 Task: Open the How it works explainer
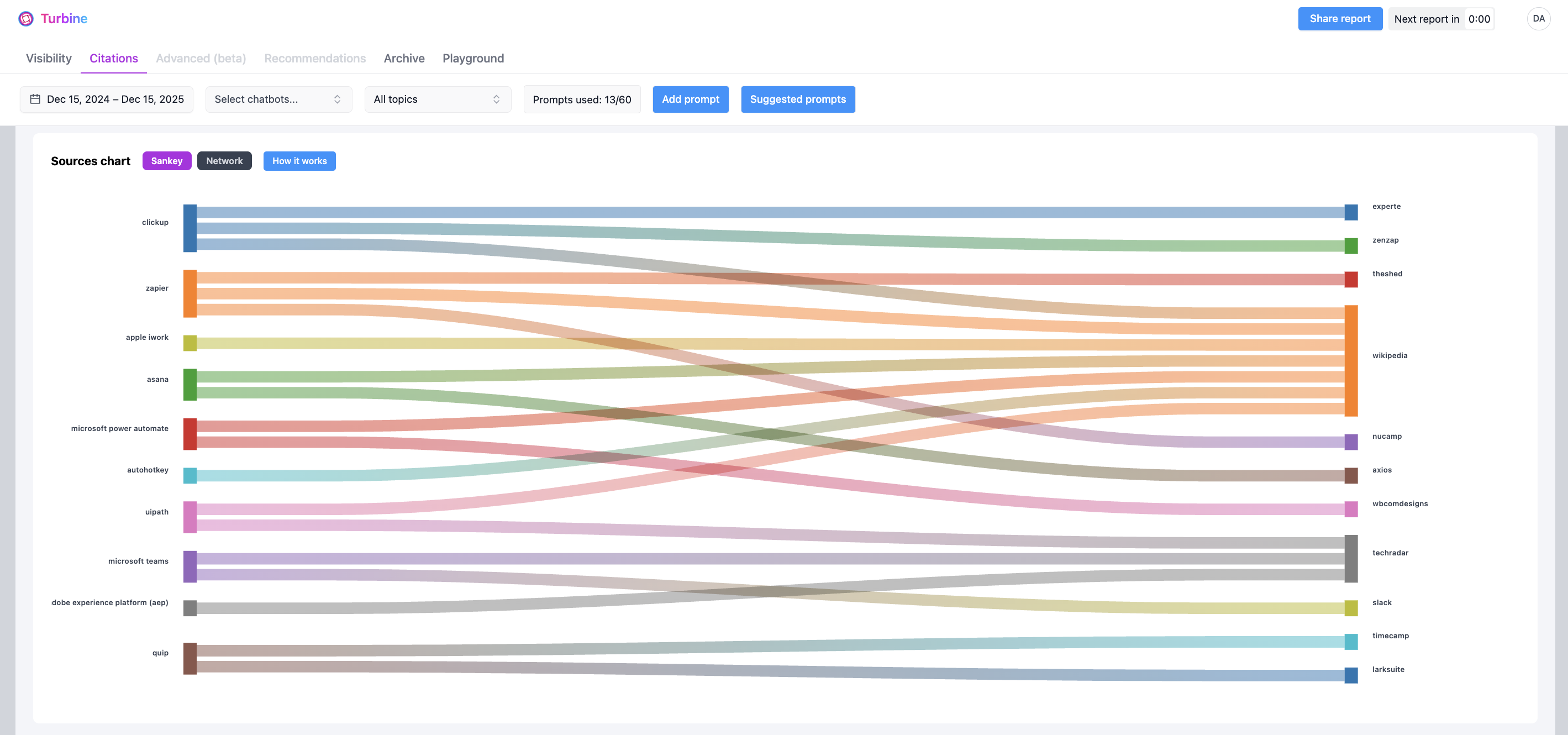pos(299,161)
